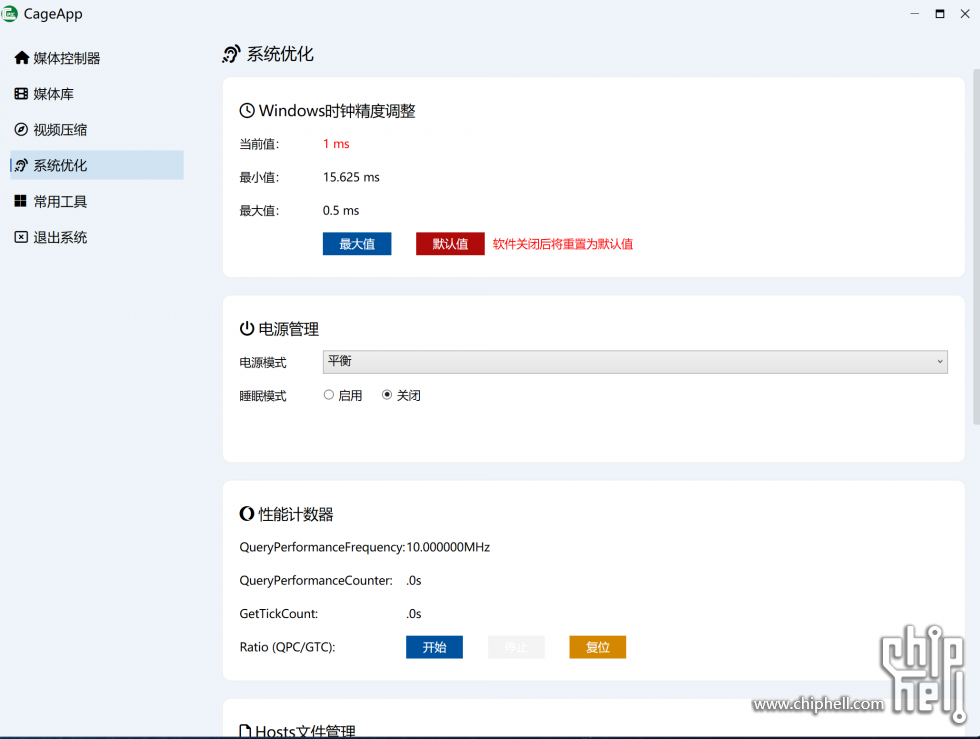Open the 媒体控制器 page
The width and height of the screenshot is (980, 739).
pyautogui.click(x=97, y=58)
